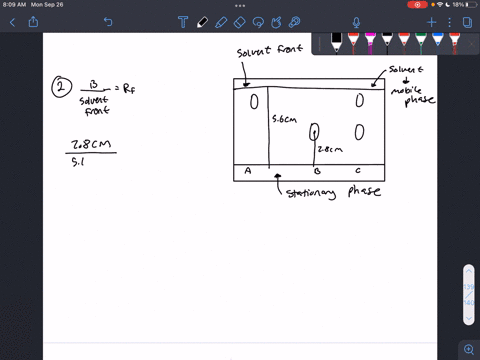
Task: Tap the Wi-Fi status icon
Action: pyautogui.click(x=440, y=5)
